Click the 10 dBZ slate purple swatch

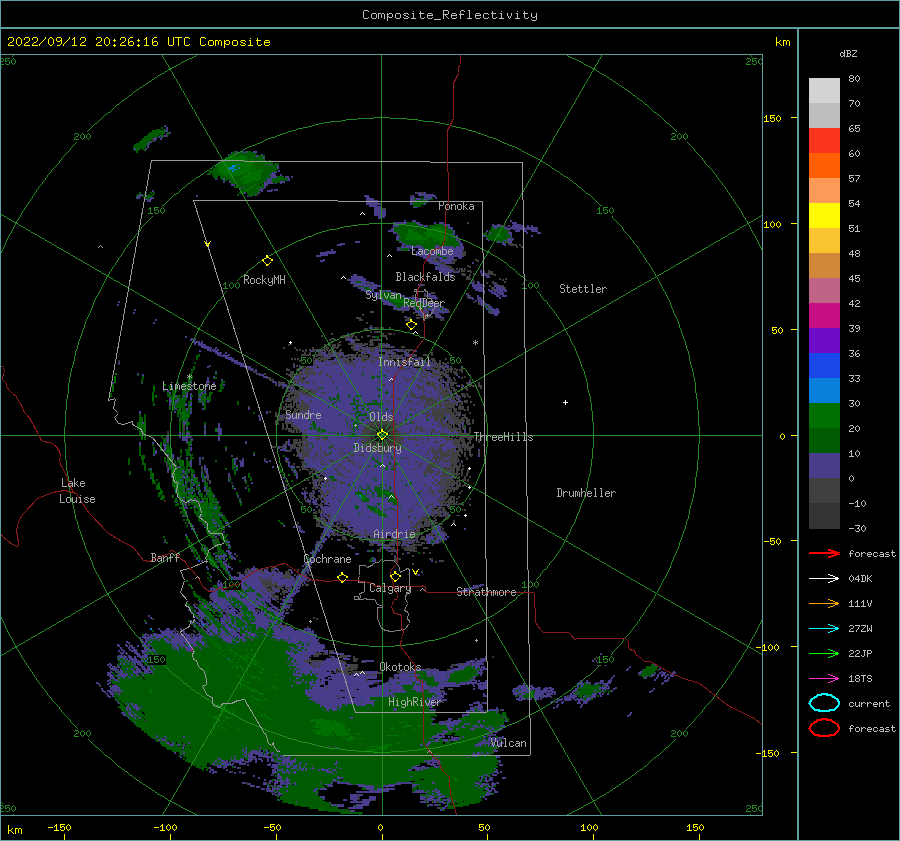(824, 466)
